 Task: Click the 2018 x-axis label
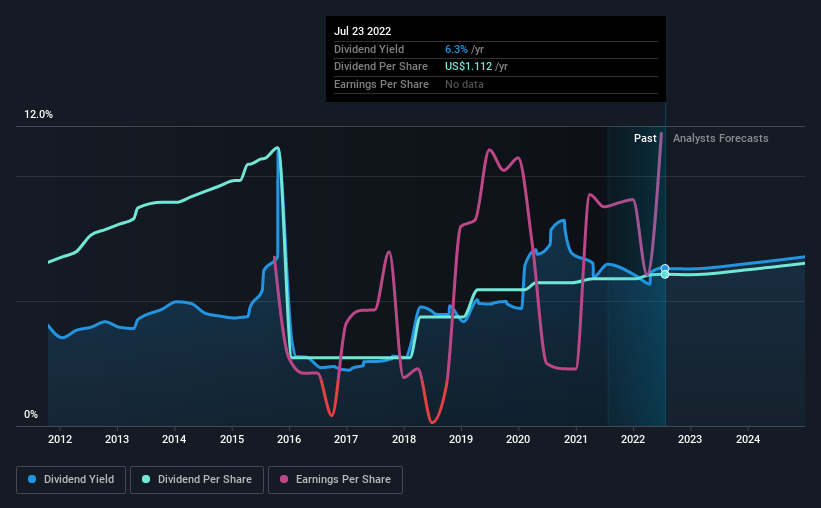pos(404,439)
